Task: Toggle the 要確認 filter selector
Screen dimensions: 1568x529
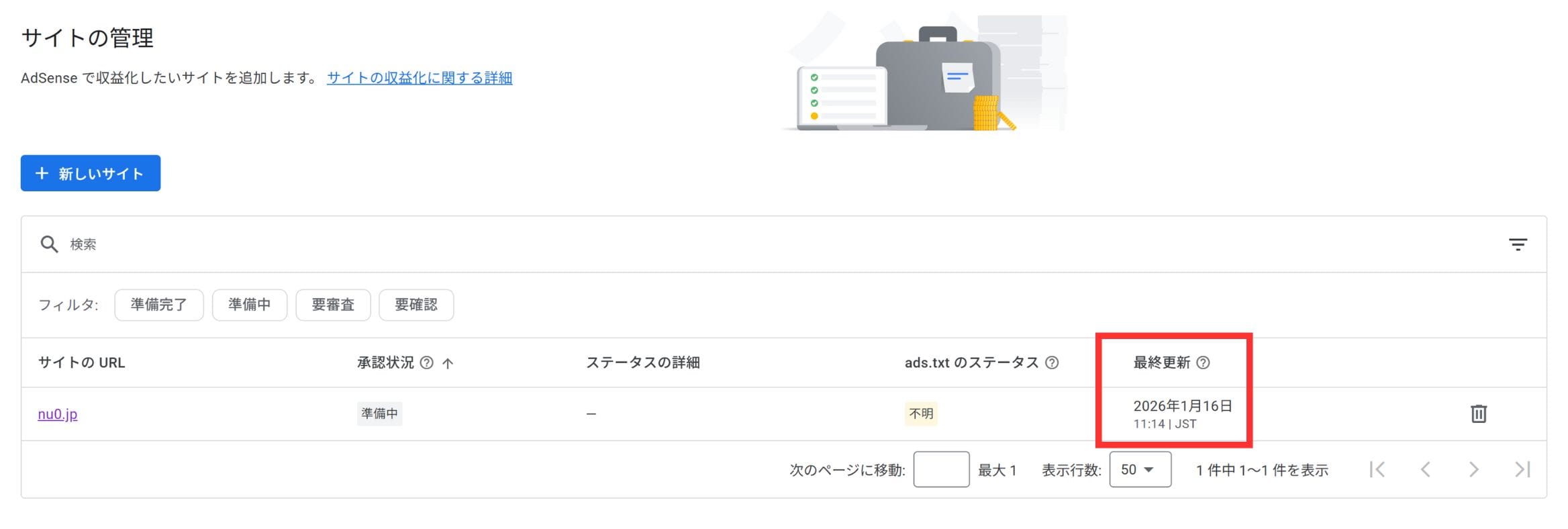Action: point(416,304)
